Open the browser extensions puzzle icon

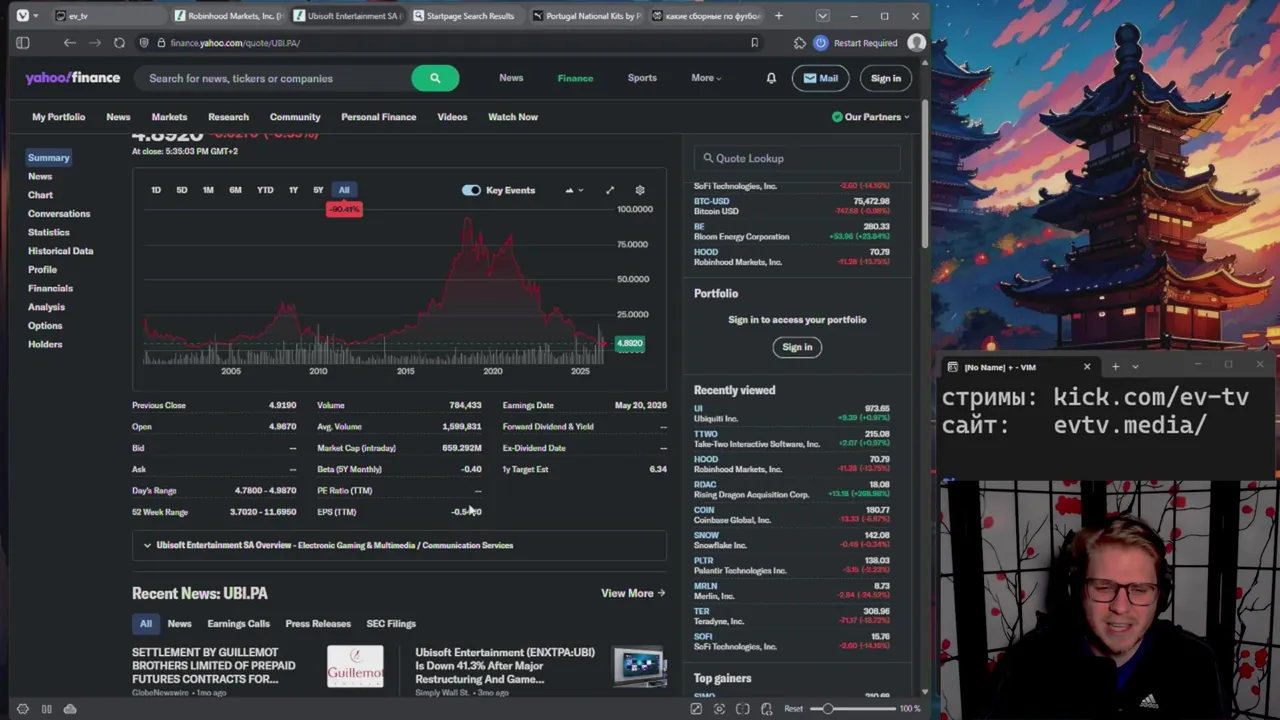(x=799, y=43)
